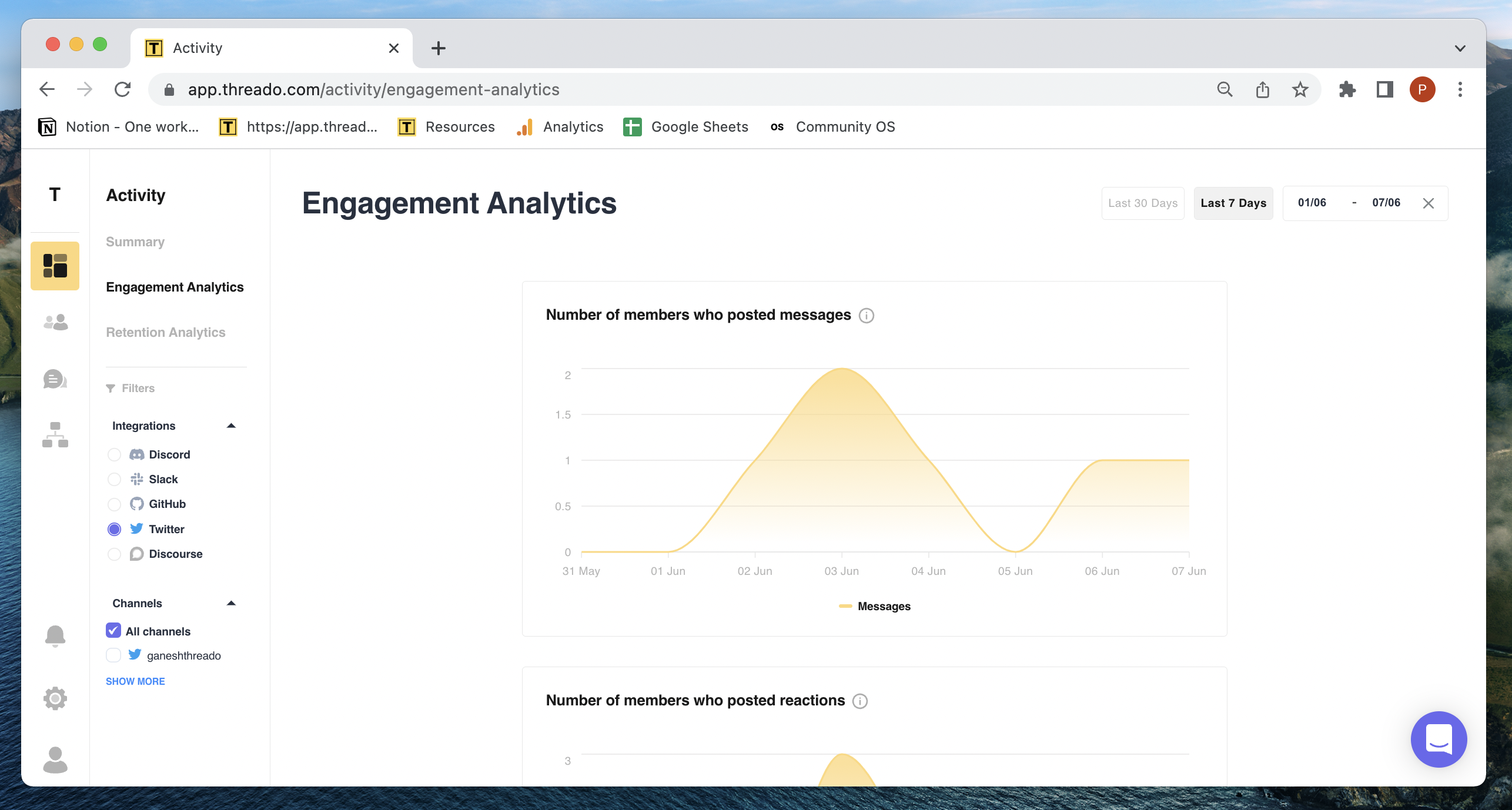Image resolution: width=1512 pixels, height=810 pixels.
Task: Open the Retention Analytics tab
Action: (x=166, y=332)
